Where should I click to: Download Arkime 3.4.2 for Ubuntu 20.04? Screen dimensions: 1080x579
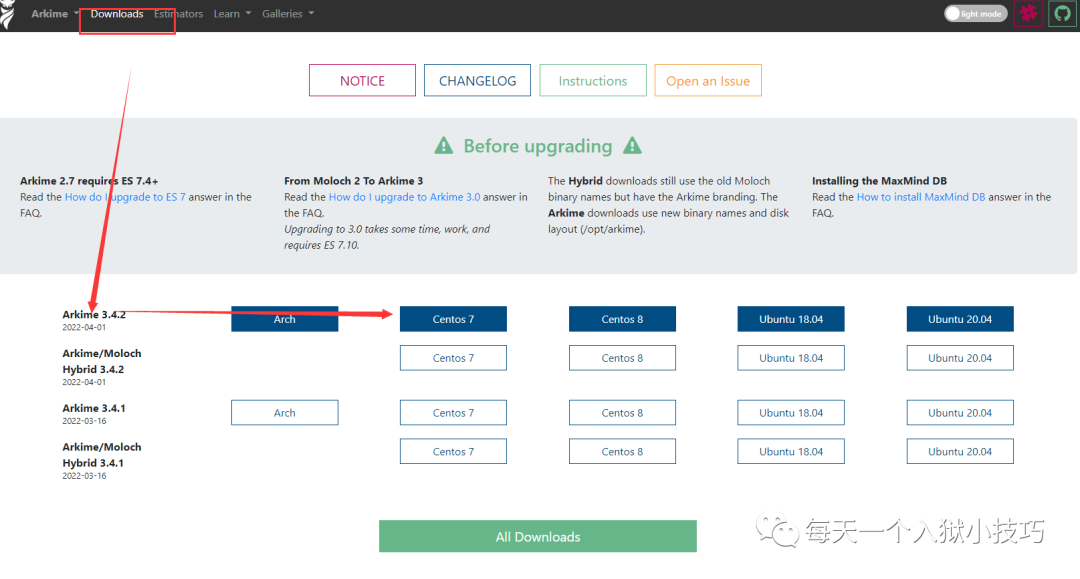[960, 319]
